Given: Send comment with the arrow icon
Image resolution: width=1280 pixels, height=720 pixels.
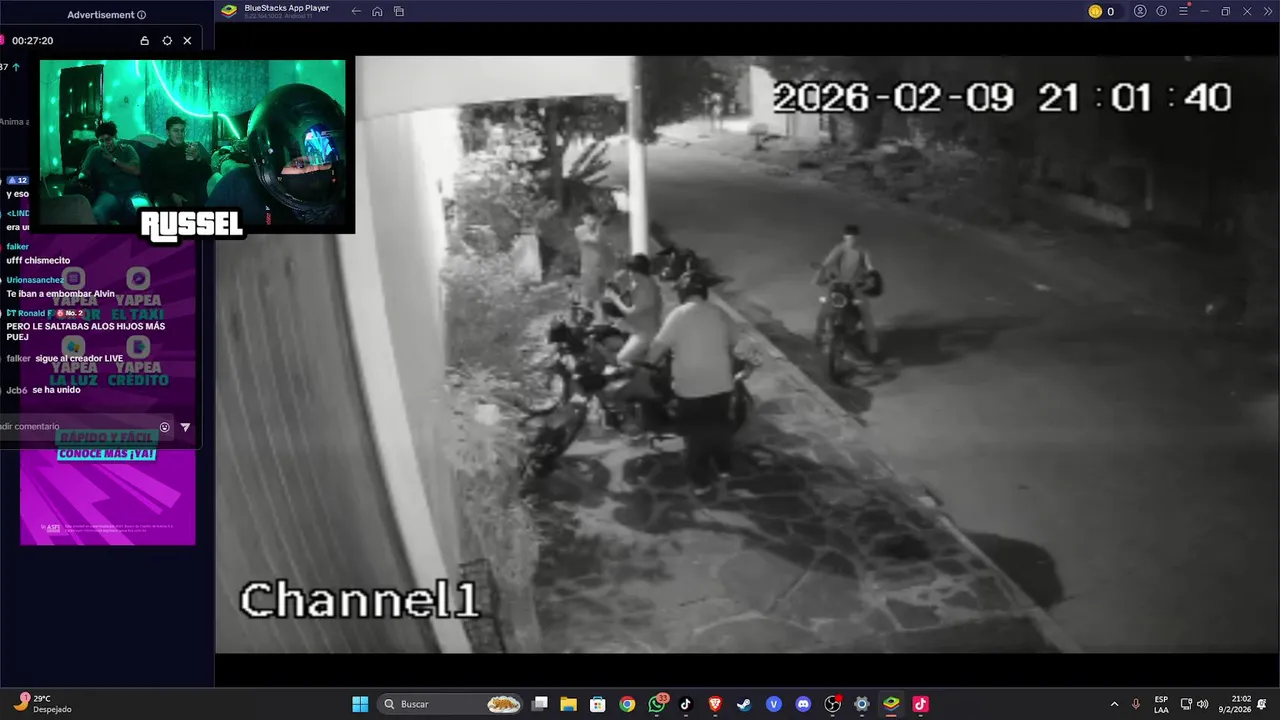Looking at the screenshot, I should pyautogui.click(x=185, y=427).
